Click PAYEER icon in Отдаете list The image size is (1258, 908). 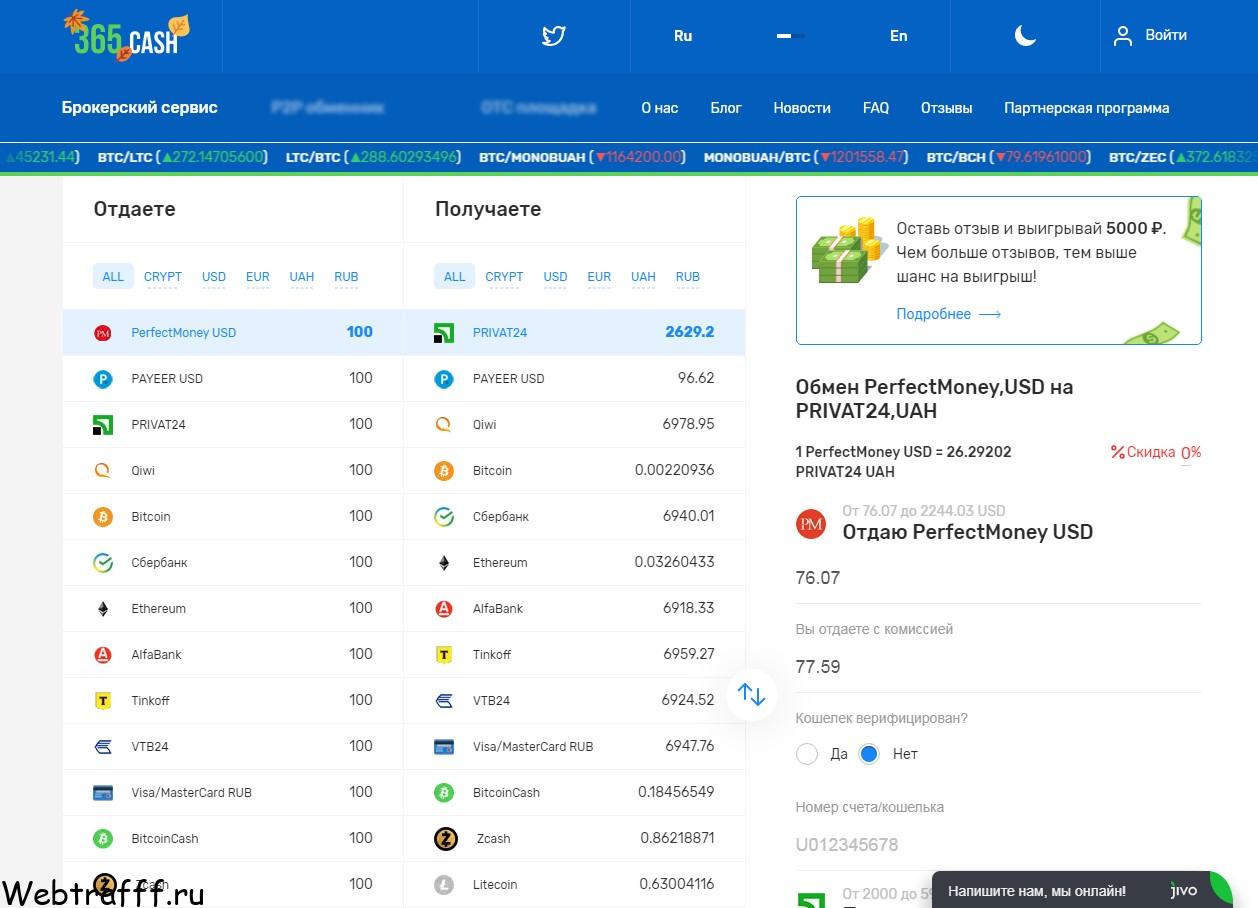click(x=102, y=379)
